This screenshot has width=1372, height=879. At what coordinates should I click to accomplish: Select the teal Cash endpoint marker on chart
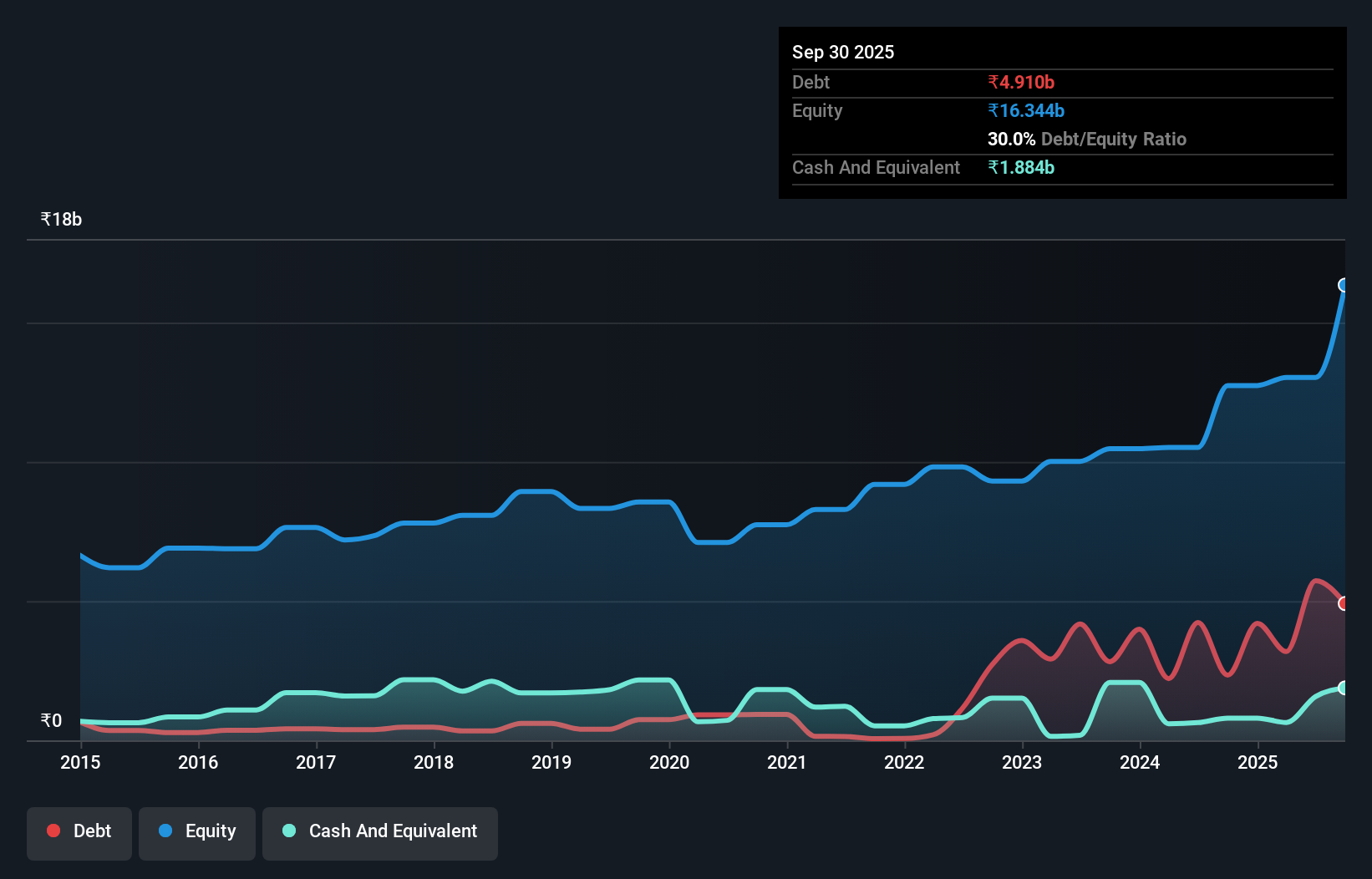(1344, 688)
